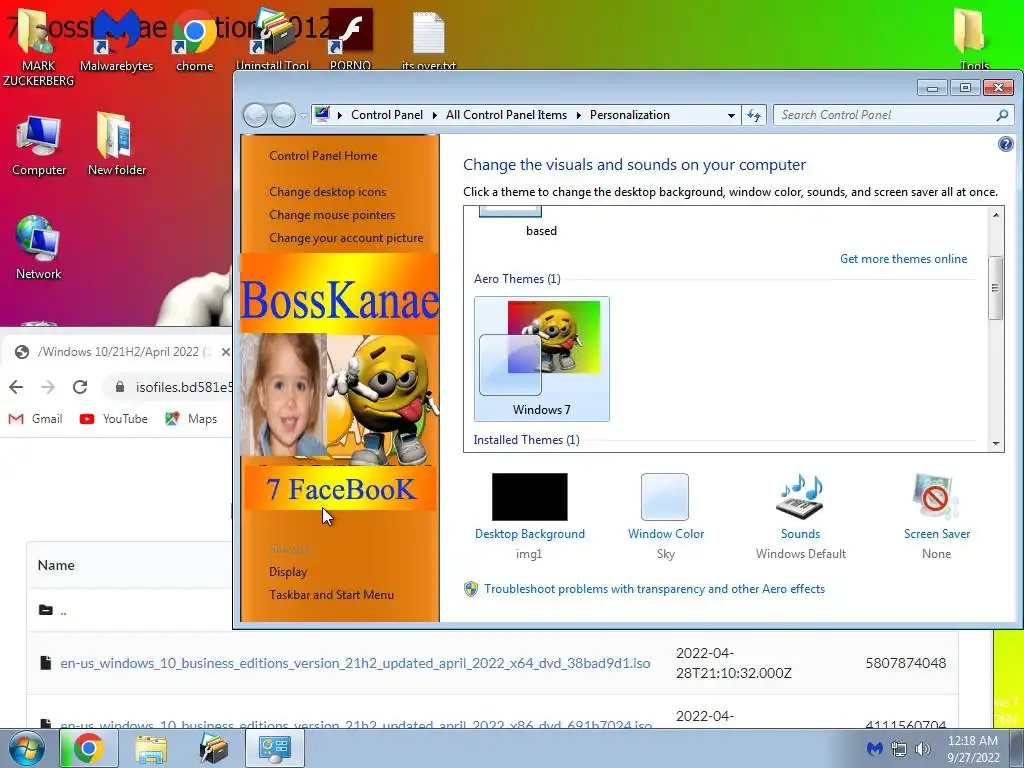
Task: Open the Malwarebytes desktop shortcut
Action: [116, 40]
